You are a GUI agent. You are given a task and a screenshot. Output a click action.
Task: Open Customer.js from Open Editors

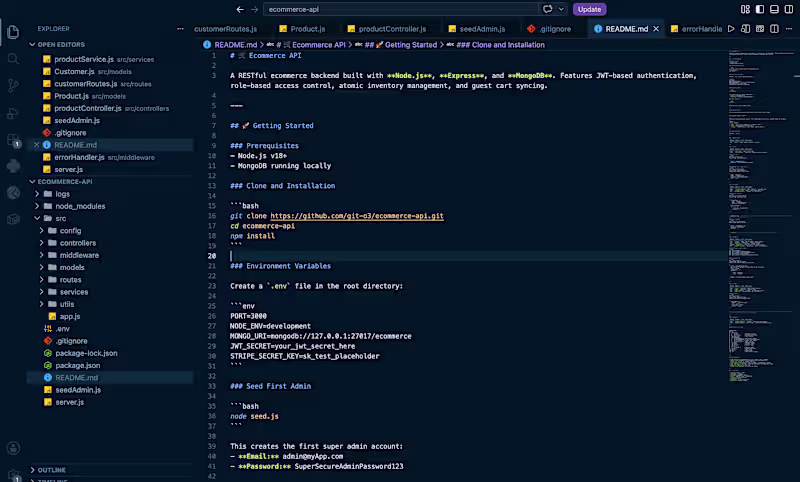click(x=74, y=71)
